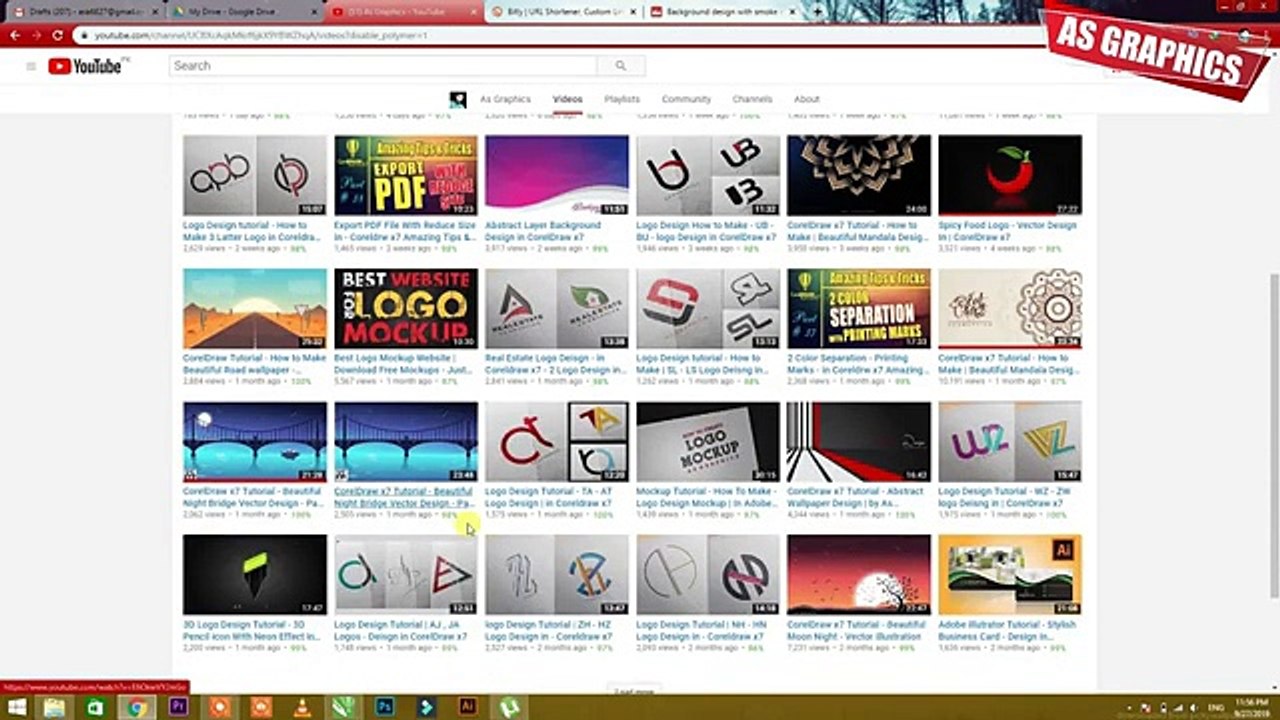Image resolution: width=1280 pixels, height=720 pixels.
Task: Open the Adobe Illustrator Business Card thumbnail
Action: 1010,574
